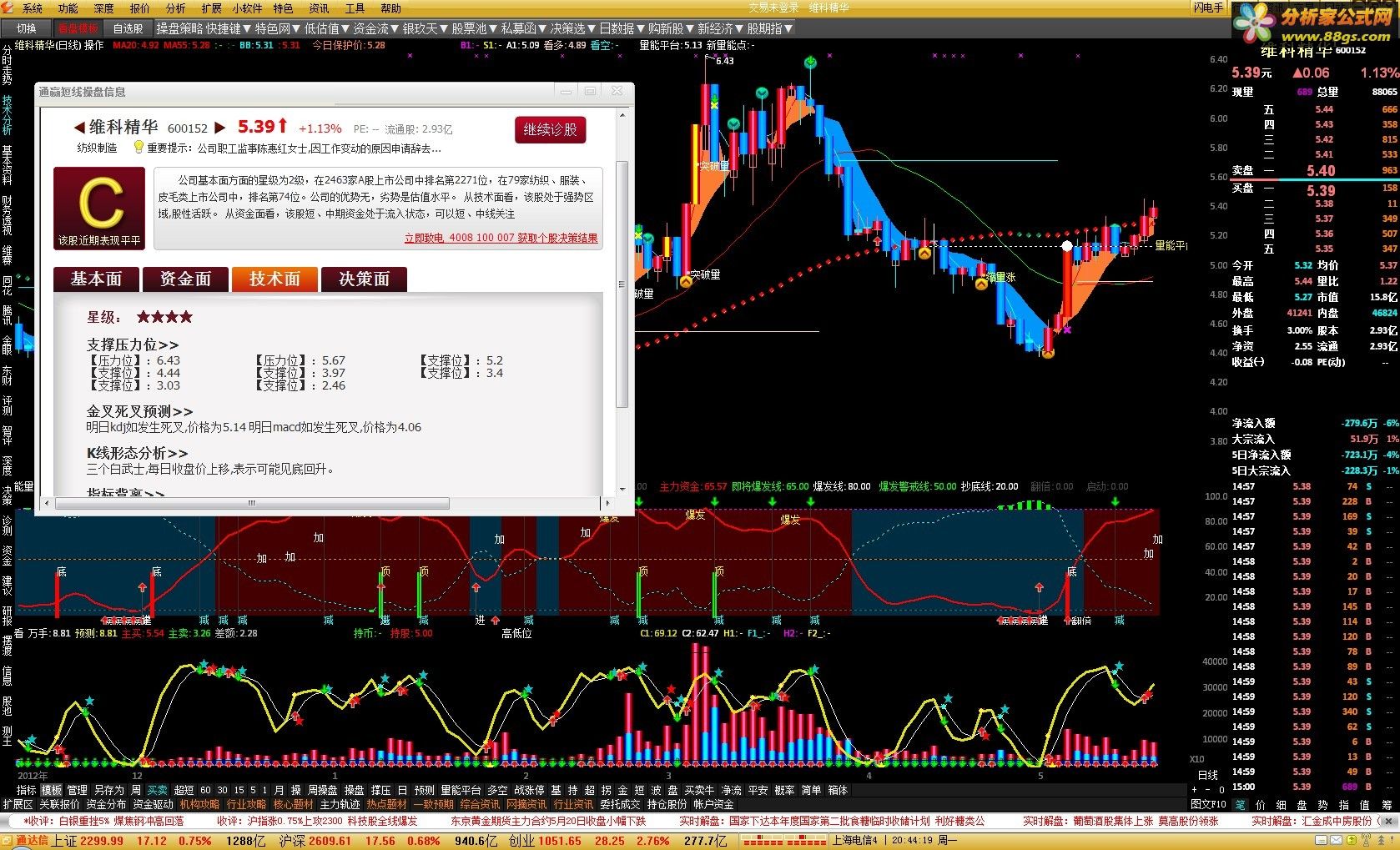Image resolution: width=1400 pixels, height=850 pixels.
Task: Expand the 股票池 dropdown
Action: [x=475, y=28]
